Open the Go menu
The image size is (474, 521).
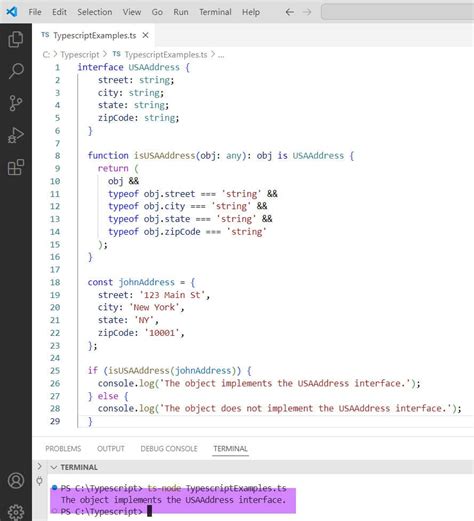click(157, 12)
